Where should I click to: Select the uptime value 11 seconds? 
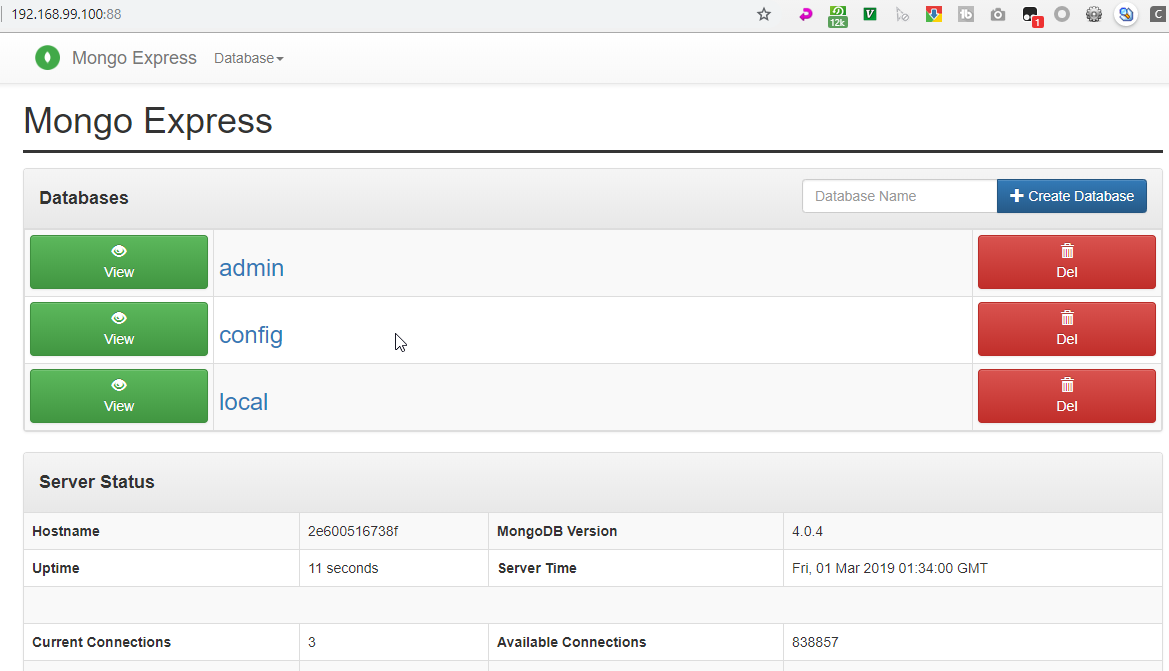[343, 568]
